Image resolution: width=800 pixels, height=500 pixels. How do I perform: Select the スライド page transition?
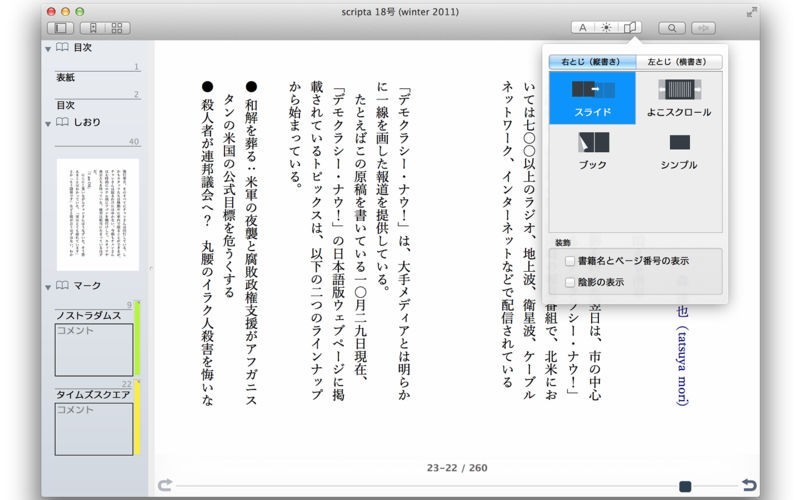pyautogui.click(x=593, y=98)
